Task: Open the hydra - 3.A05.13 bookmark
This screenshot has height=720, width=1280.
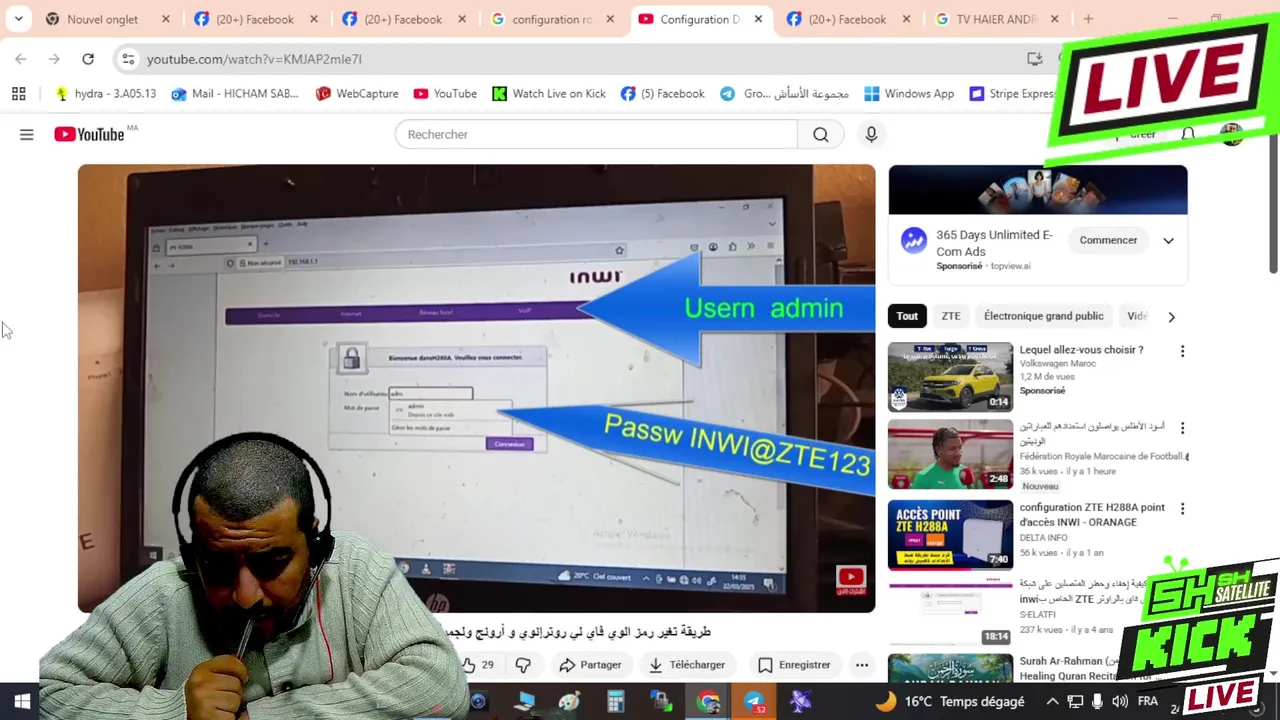Action: tap(106, 93)
